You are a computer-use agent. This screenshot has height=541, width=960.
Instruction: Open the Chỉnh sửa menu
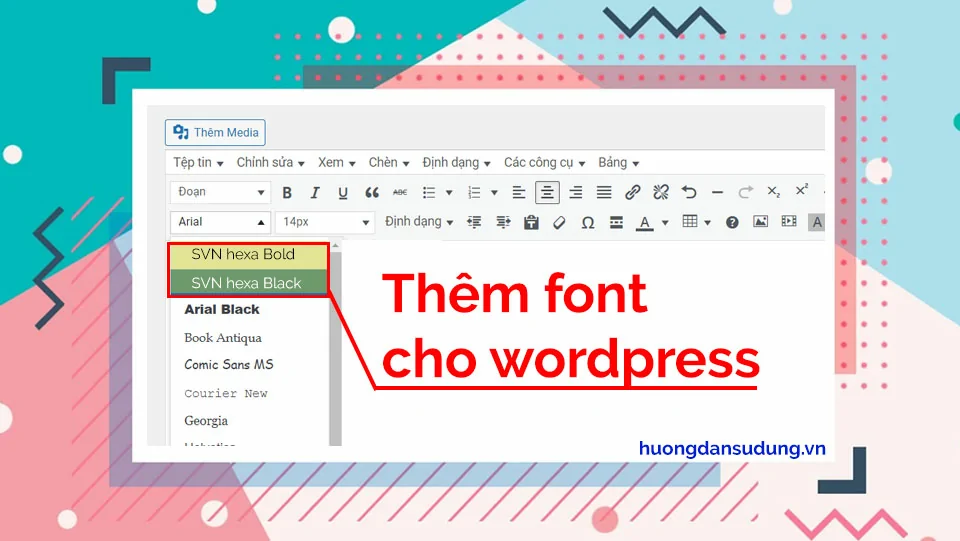270,163
